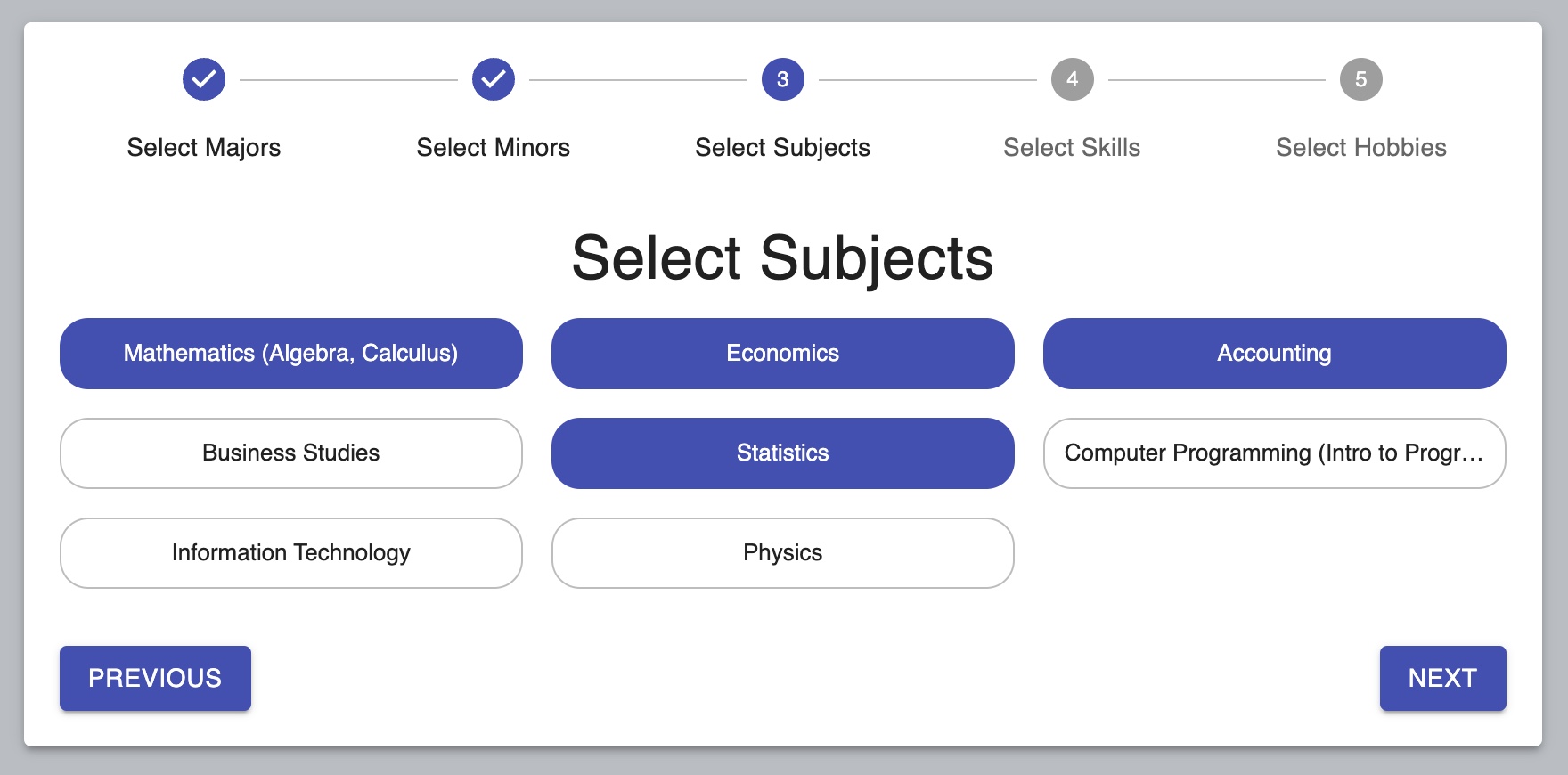Click the Select Majors checkmark step icon
The width and height of the screenshot is (1568, 775).
coord(204,80)
